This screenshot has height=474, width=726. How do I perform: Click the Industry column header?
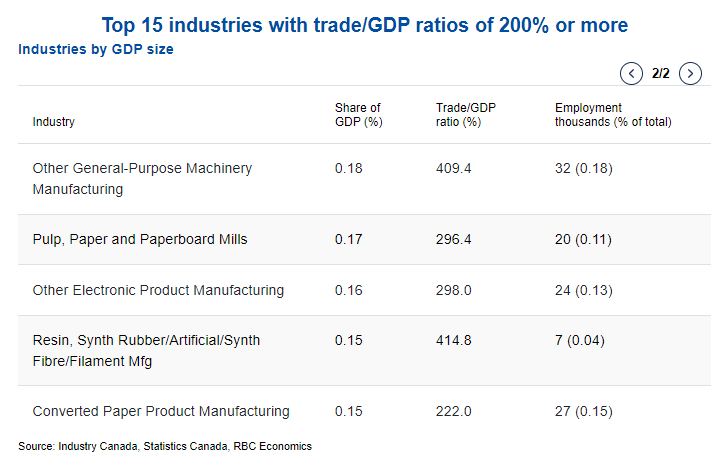click(x=54, y=122)
